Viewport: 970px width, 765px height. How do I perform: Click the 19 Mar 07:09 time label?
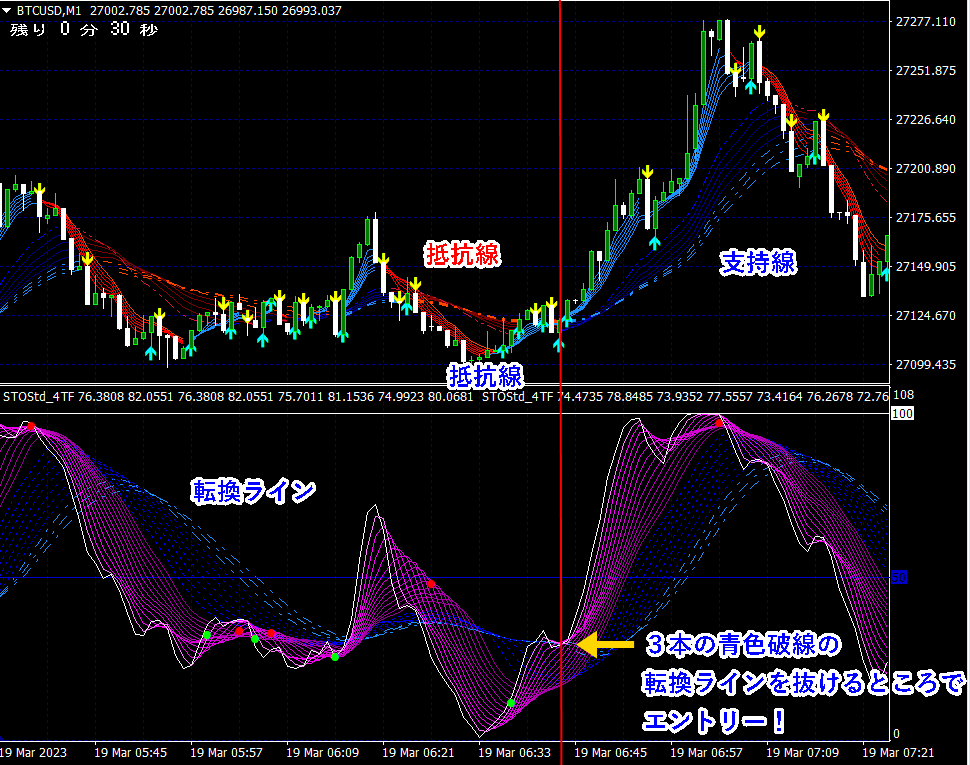pyautogui.click(x=802, y=753)
